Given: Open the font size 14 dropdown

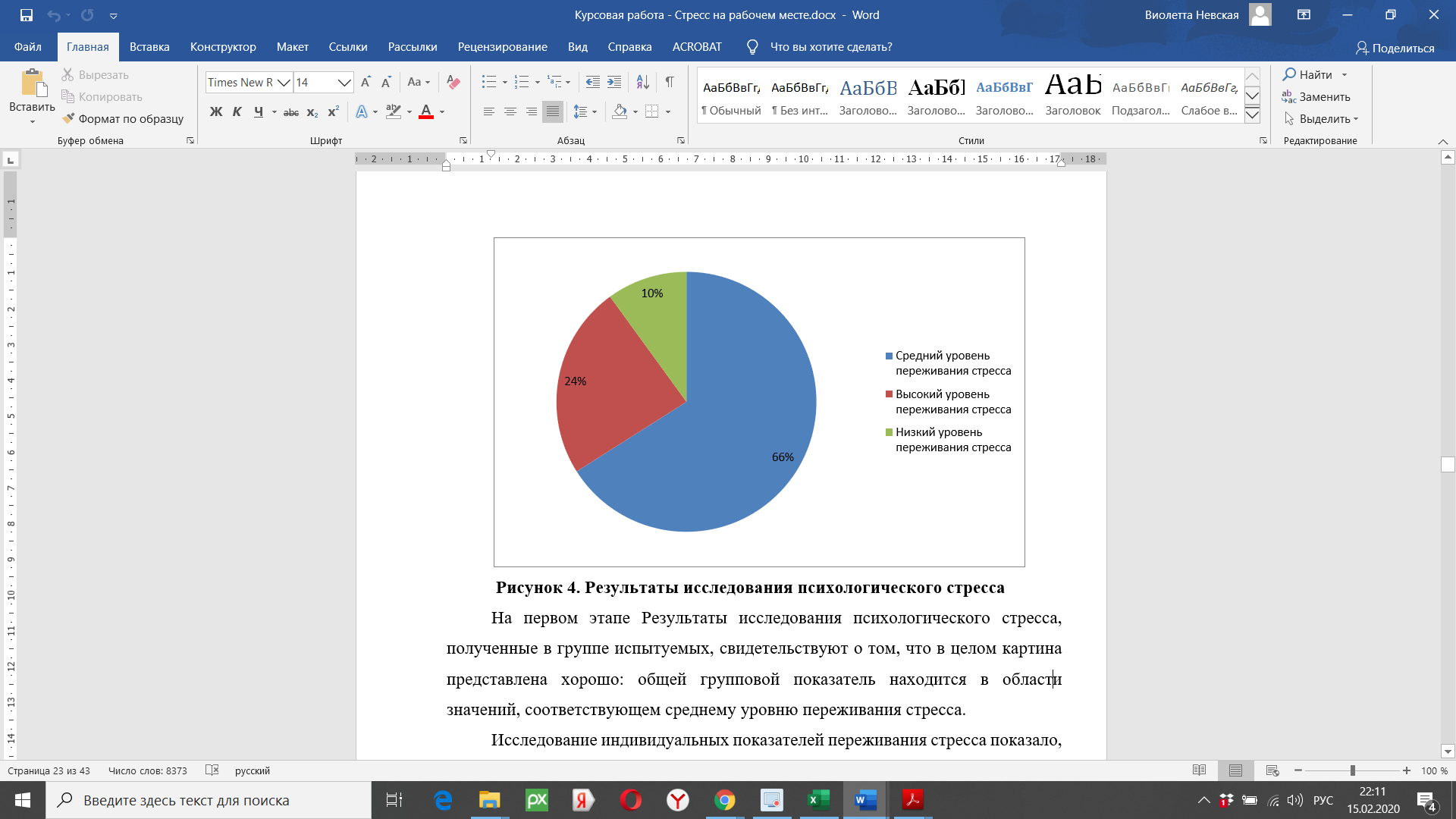Looking at the screenshot, I should pos(344,82).
